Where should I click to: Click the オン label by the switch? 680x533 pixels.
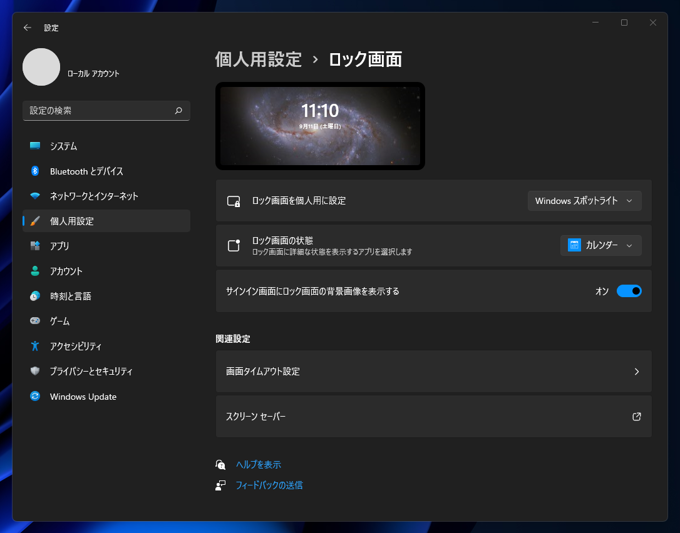pyautogui.click(x=602, y=291)
